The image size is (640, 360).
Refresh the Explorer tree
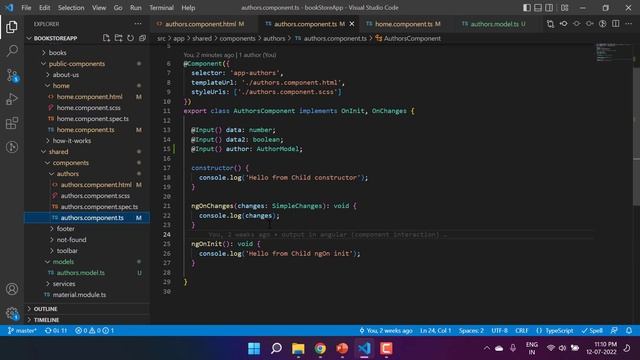130,38
